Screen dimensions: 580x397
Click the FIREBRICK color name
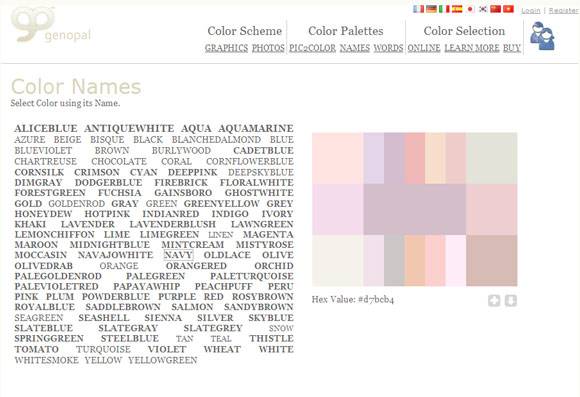[x=181, y=183]
